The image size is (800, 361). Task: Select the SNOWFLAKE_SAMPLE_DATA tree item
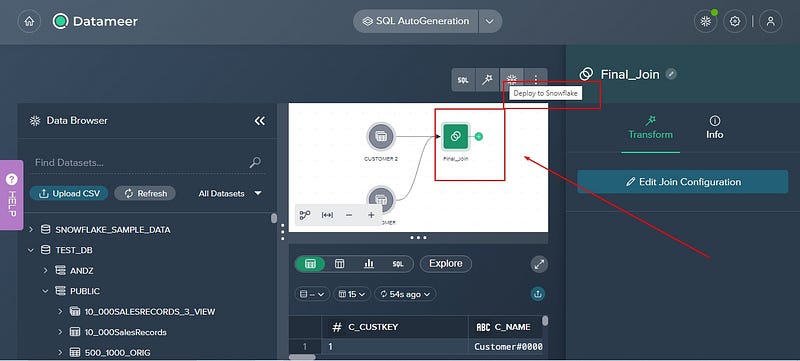click(113, 230)
